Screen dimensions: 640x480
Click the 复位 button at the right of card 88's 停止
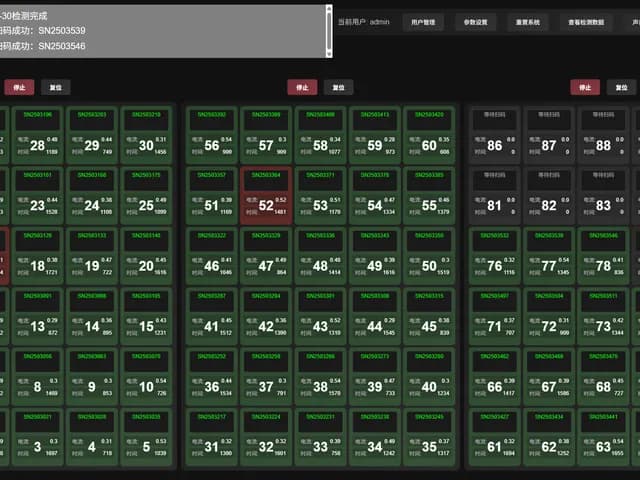pos(621,87)
